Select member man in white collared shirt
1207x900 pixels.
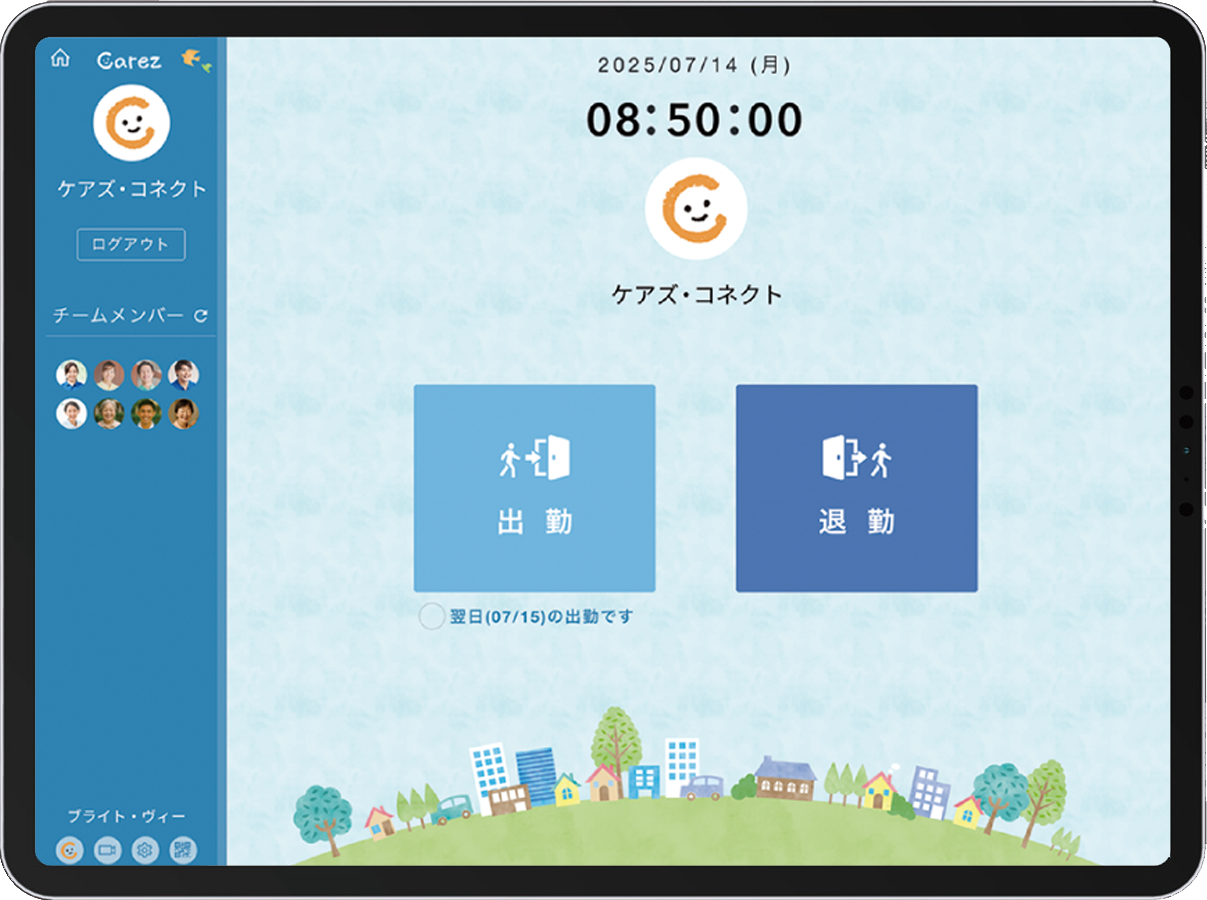pos(146,413)
